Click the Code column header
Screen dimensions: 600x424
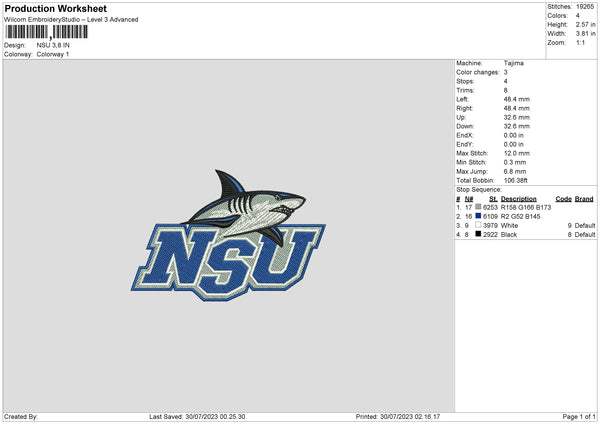563,198
